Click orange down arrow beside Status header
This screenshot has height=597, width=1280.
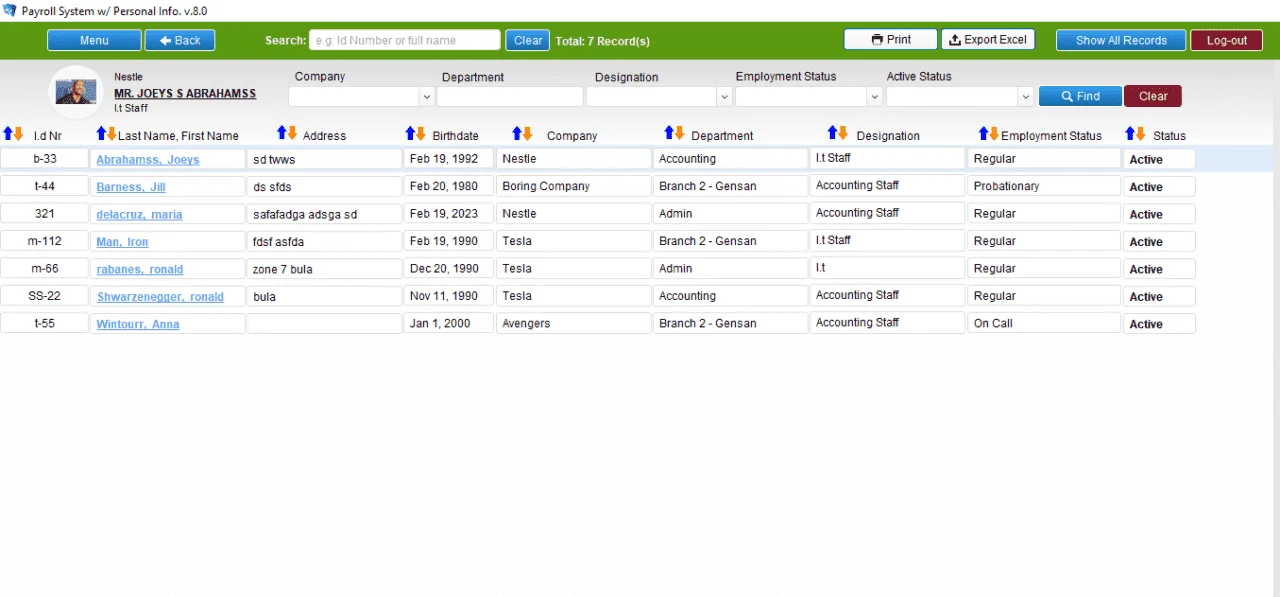tap(1141, 133)
